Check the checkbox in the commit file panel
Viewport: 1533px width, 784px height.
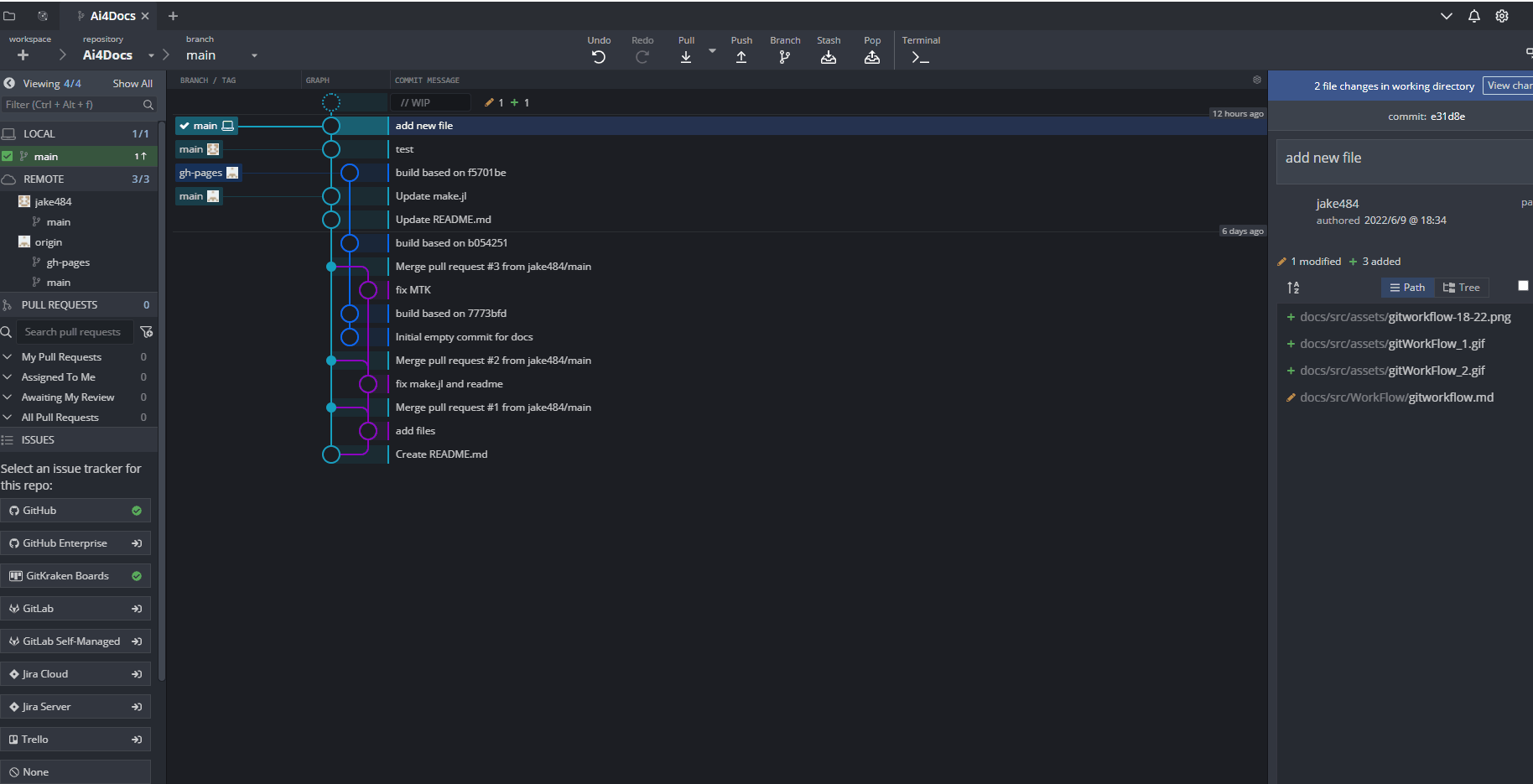(1523, 286)
